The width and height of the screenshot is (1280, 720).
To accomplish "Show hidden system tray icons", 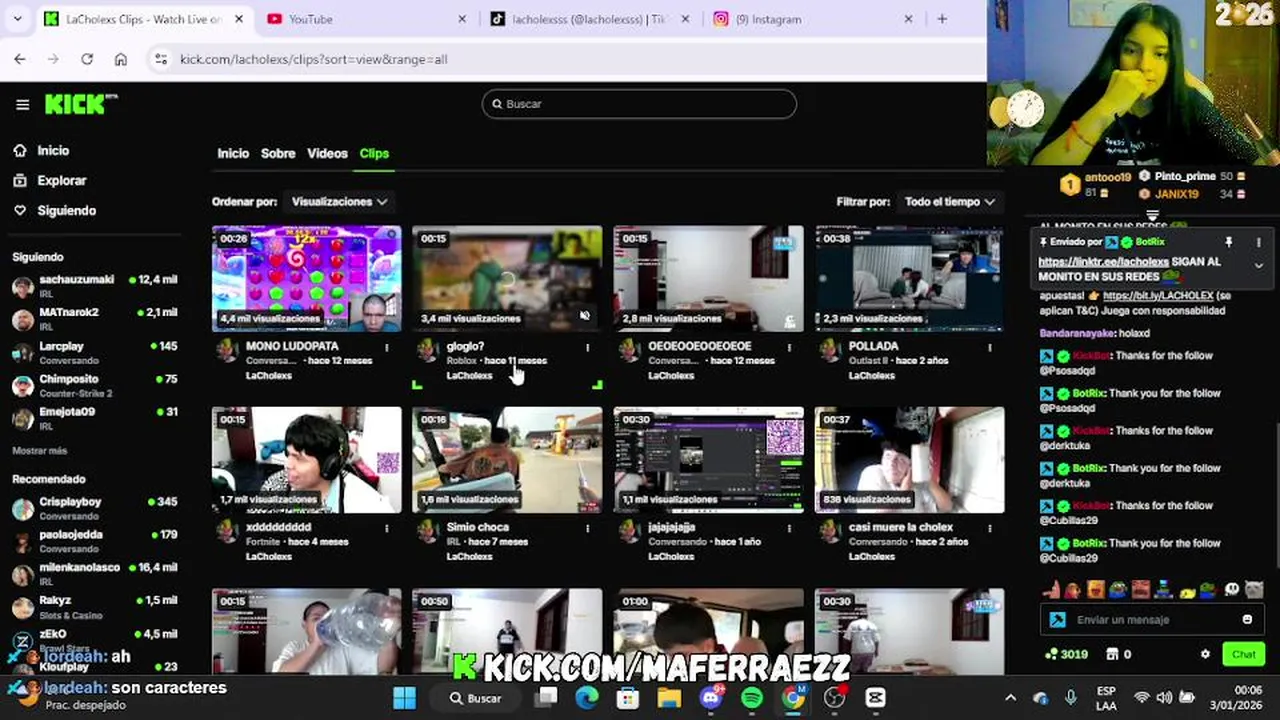I will 1010,698.
